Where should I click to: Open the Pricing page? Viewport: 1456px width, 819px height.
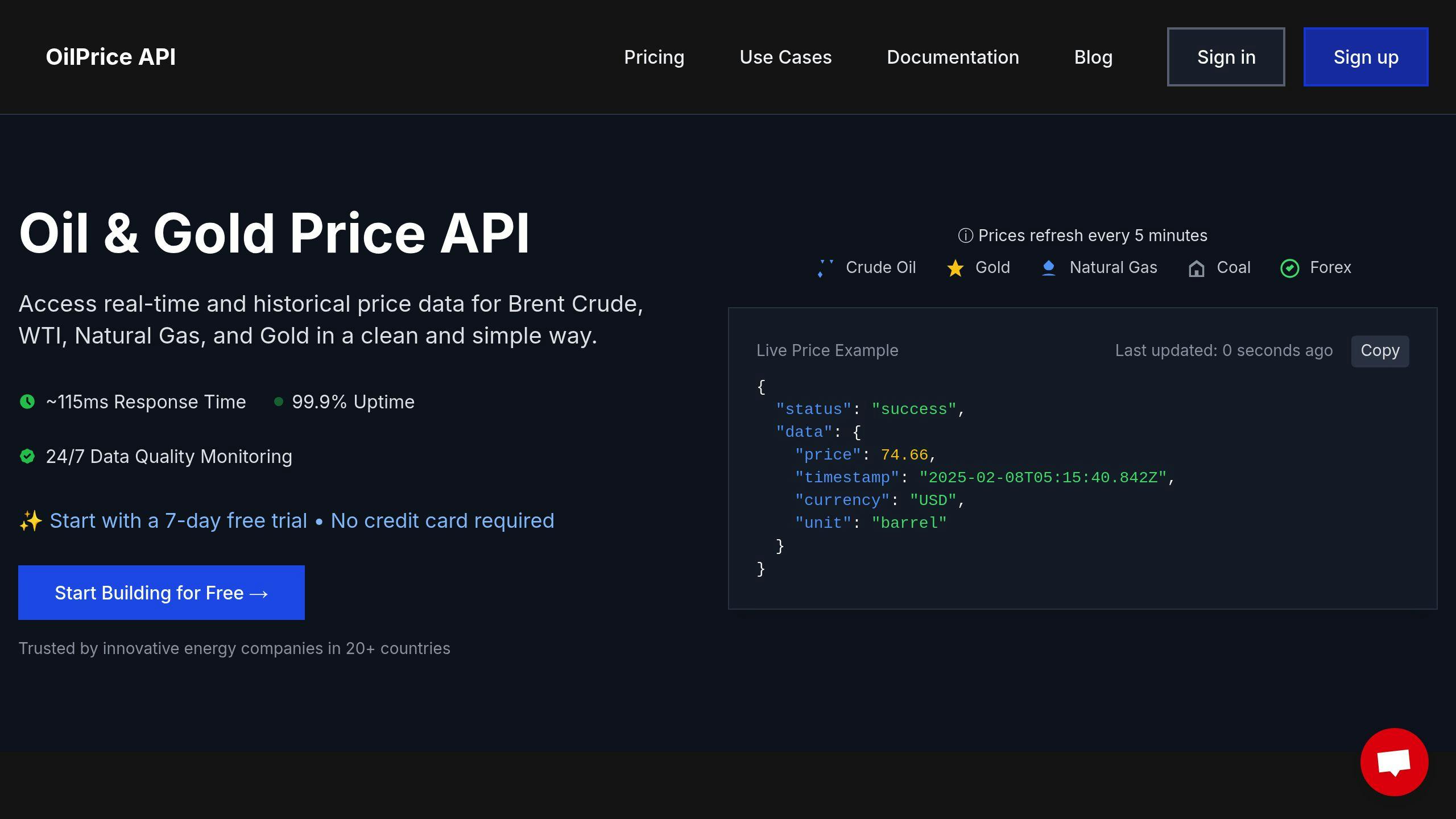tap(654, 57)
